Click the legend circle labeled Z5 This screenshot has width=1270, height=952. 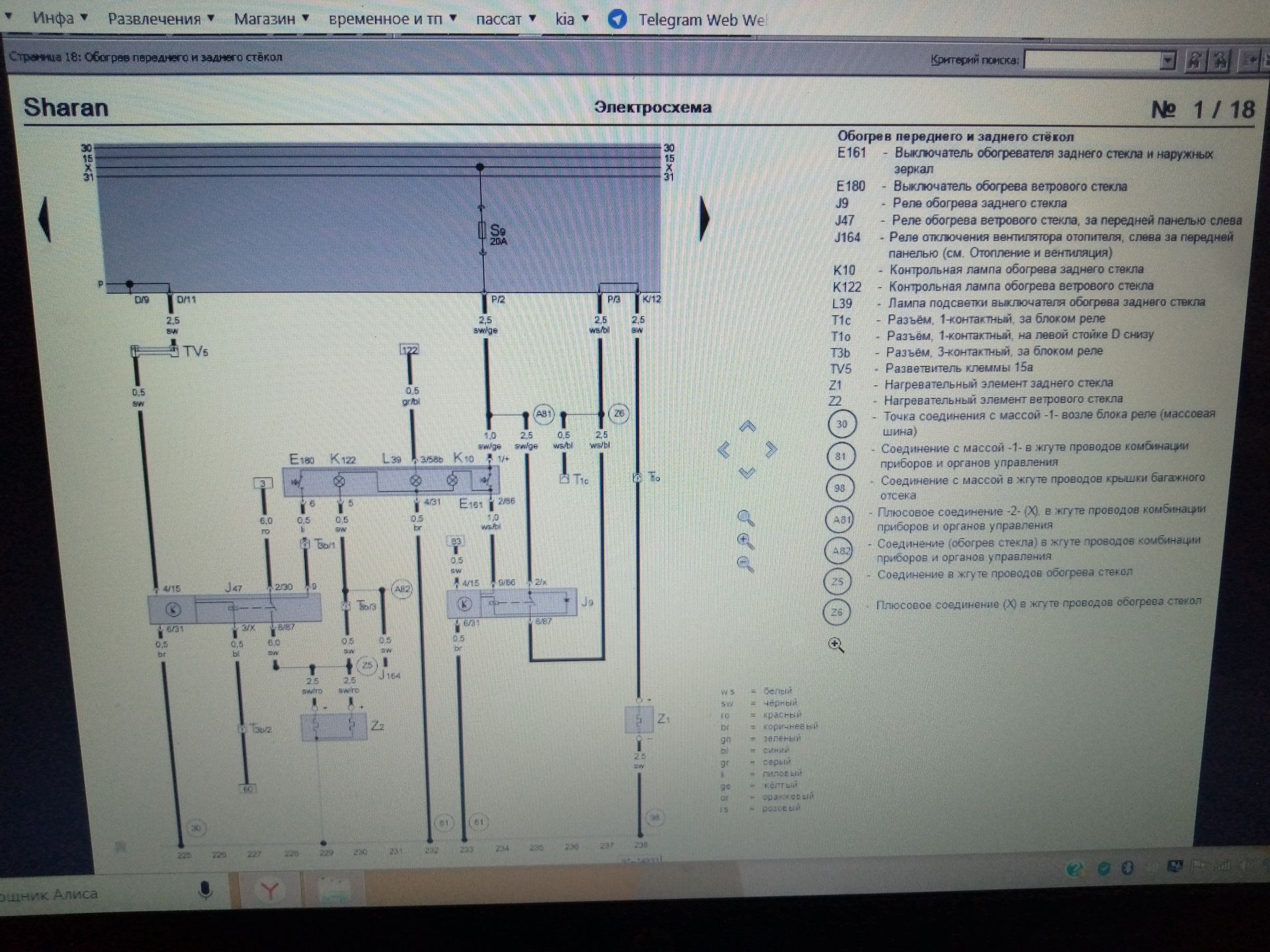click(x=837, y=581)
